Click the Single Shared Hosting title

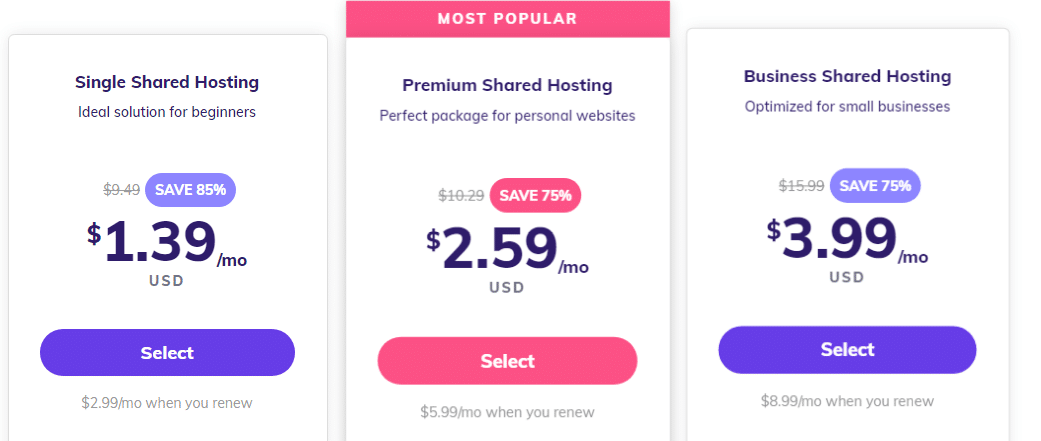point(167,82)
